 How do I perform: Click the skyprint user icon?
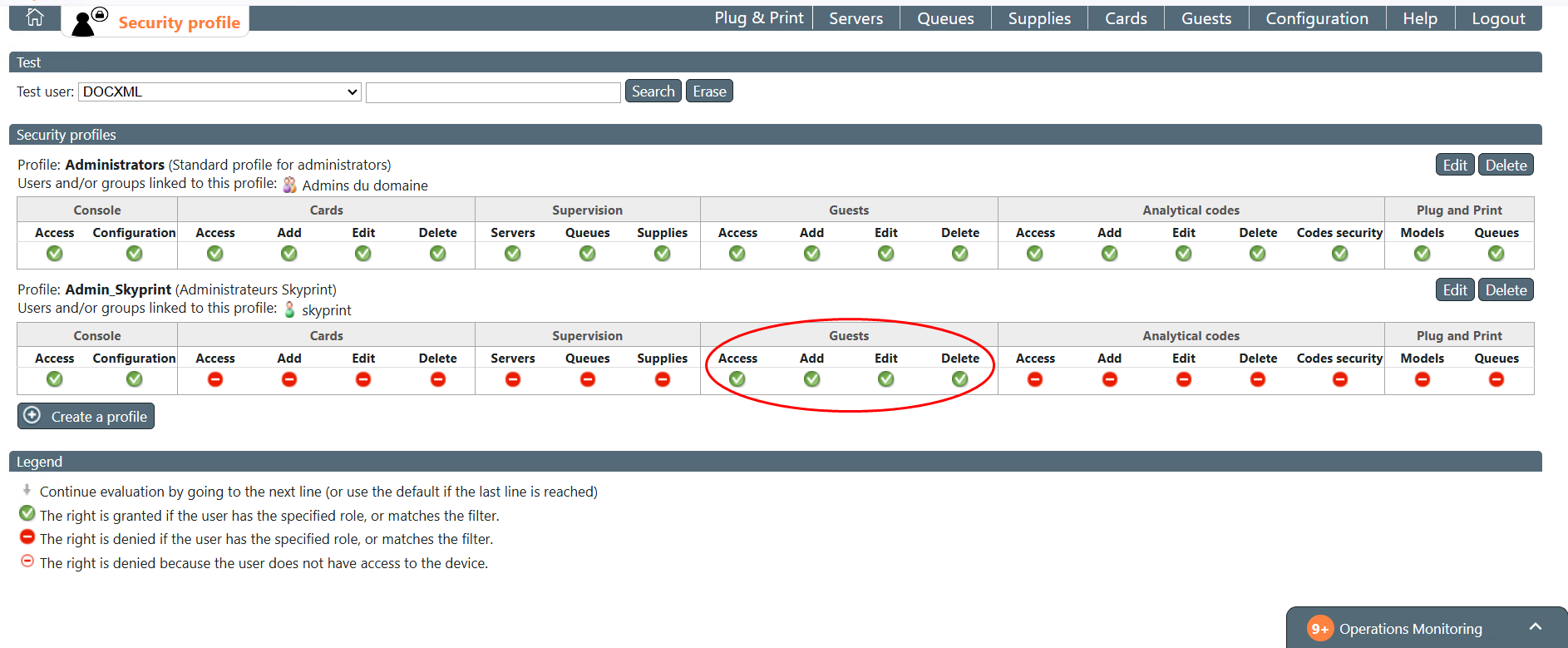click(x=289, y=309)
